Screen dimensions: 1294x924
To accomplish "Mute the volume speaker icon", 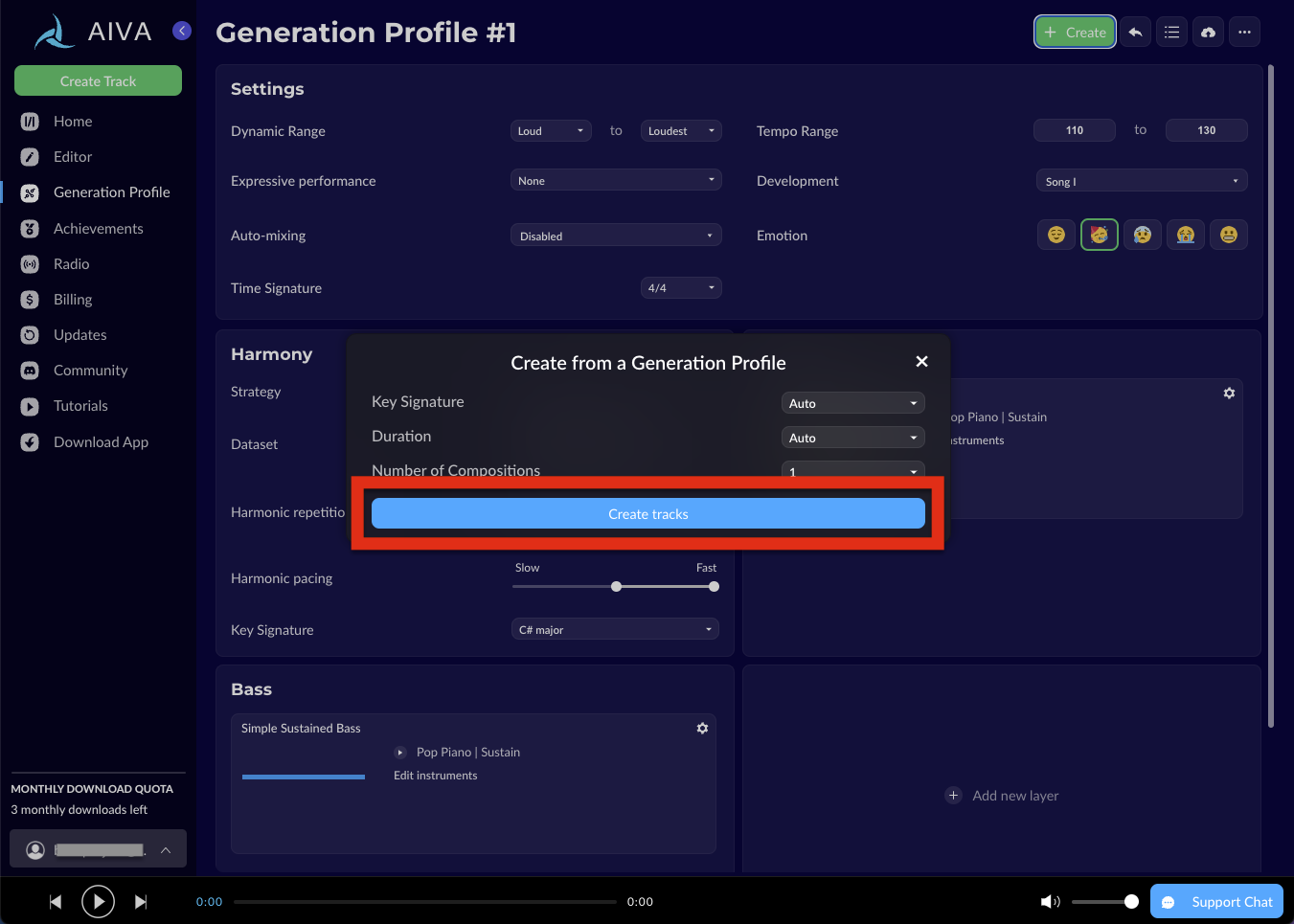I will [x=1050, y=902].
